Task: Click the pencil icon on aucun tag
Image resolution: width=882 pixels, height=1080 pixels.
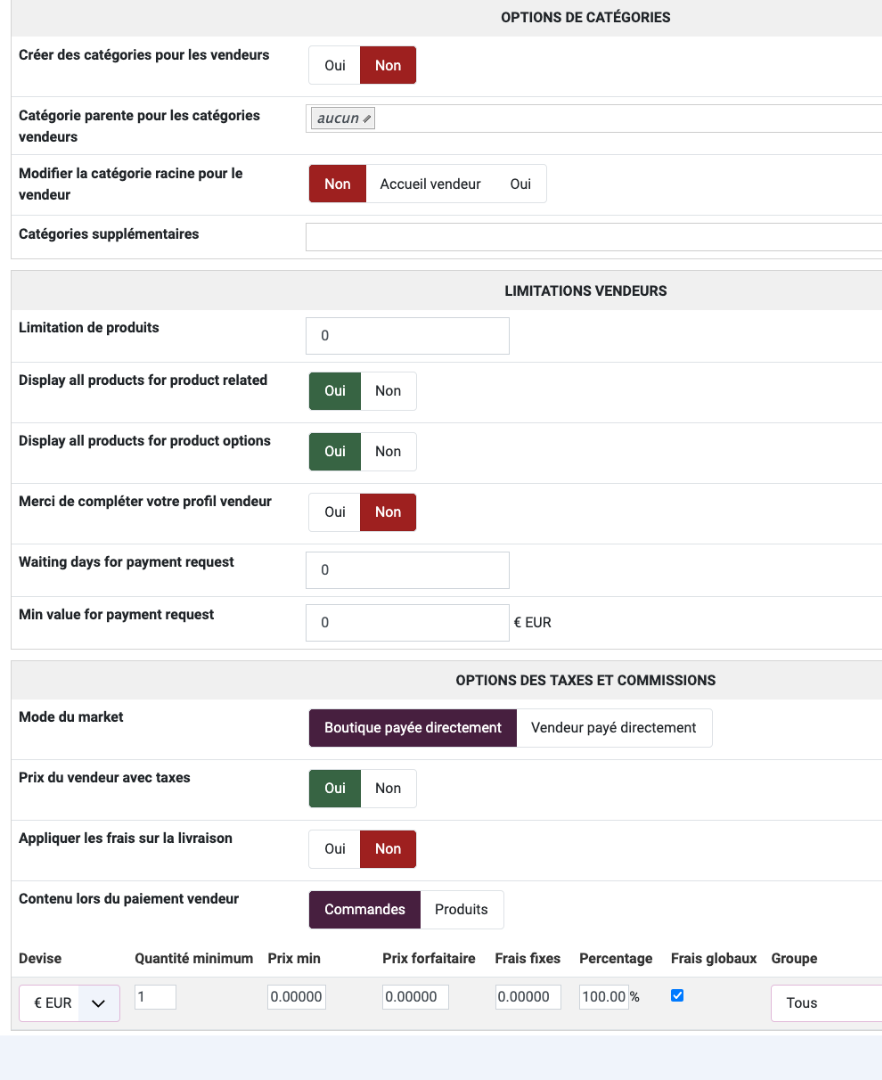Action: pyautogui.click(x=367, y=119)
